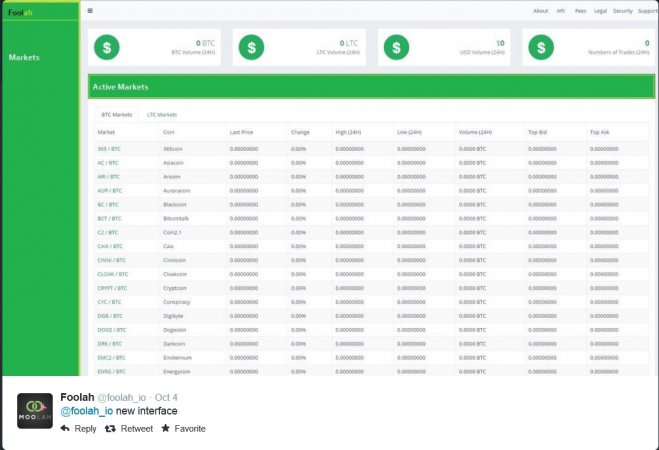
Task: Open the ARI / BTC market
Action: [108, 176]
